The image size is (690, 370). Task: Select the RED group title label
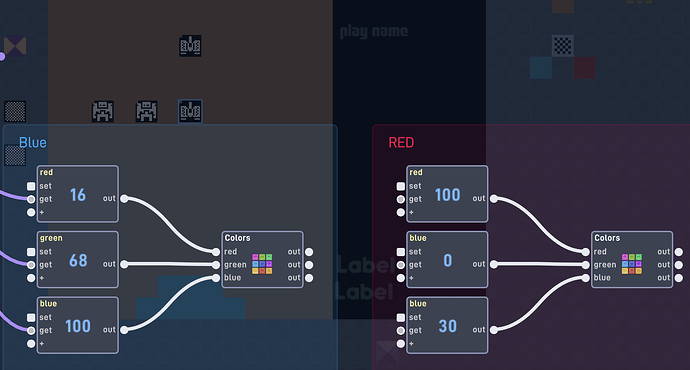(x=401, y=143)
